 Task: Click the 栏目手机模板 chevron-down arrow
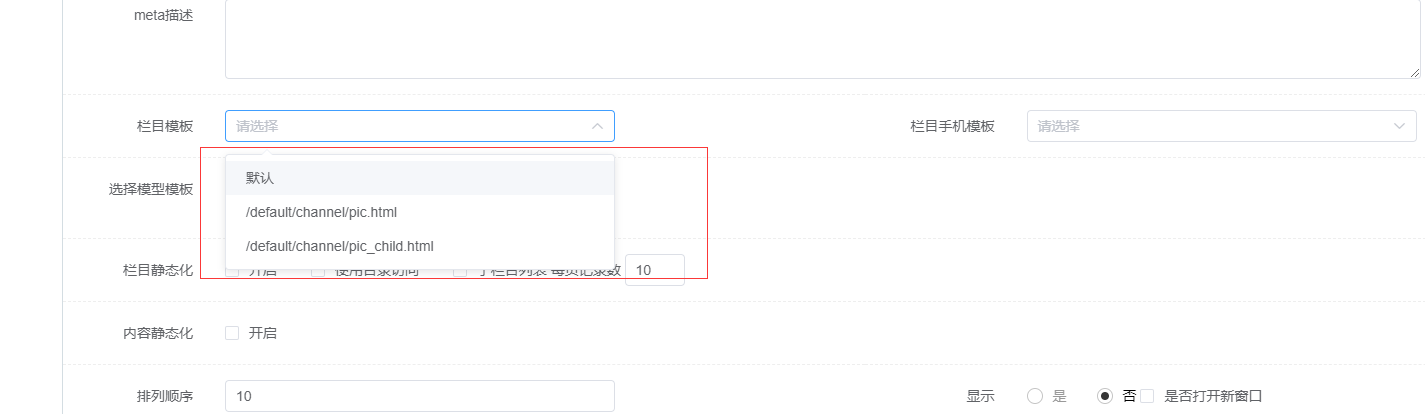1398,126
